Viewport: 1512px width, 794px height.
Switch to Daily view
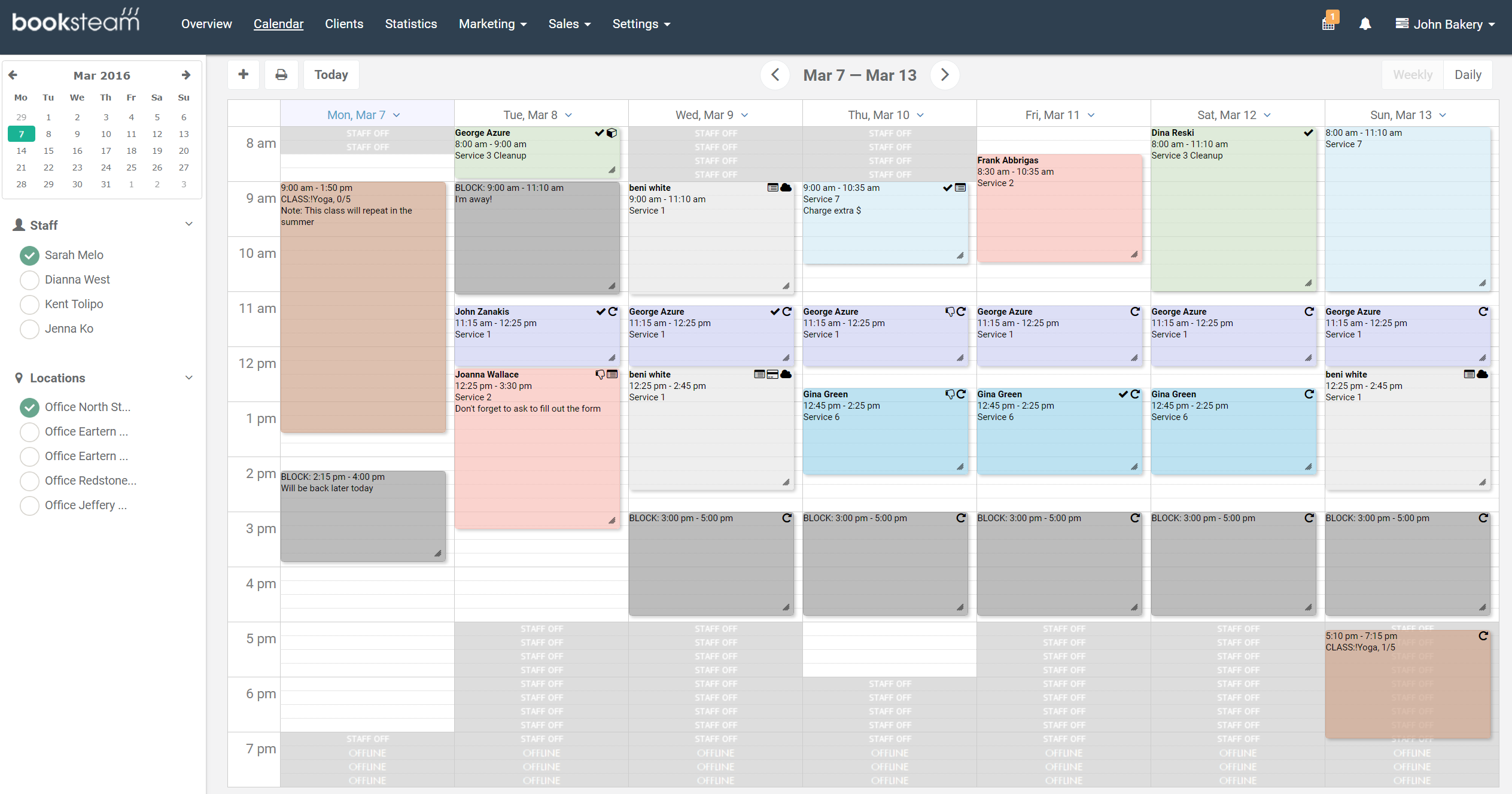click(x=1468, y=75)
